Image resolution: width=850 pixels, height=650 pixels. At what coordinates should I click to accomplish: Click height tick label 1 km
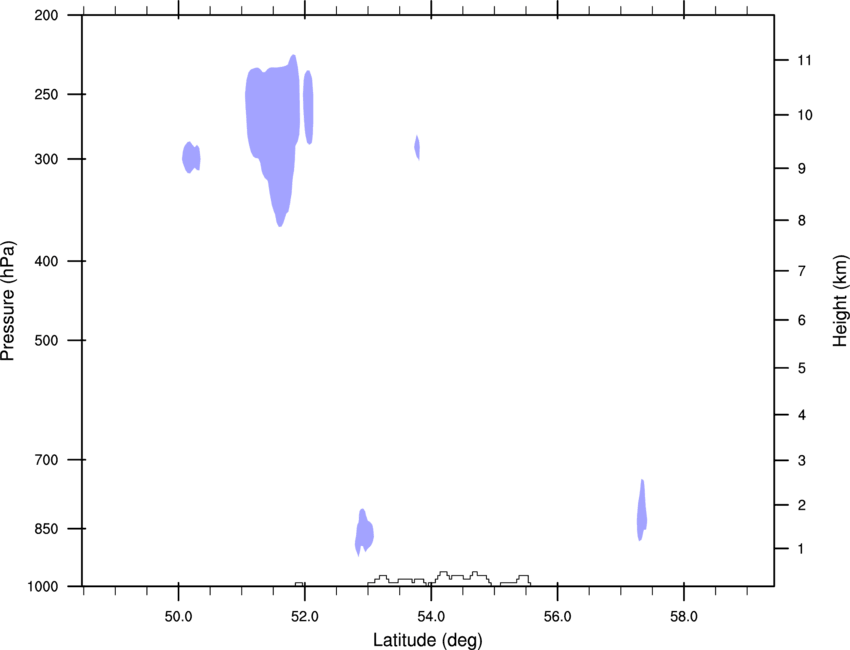tap(801, 549)
